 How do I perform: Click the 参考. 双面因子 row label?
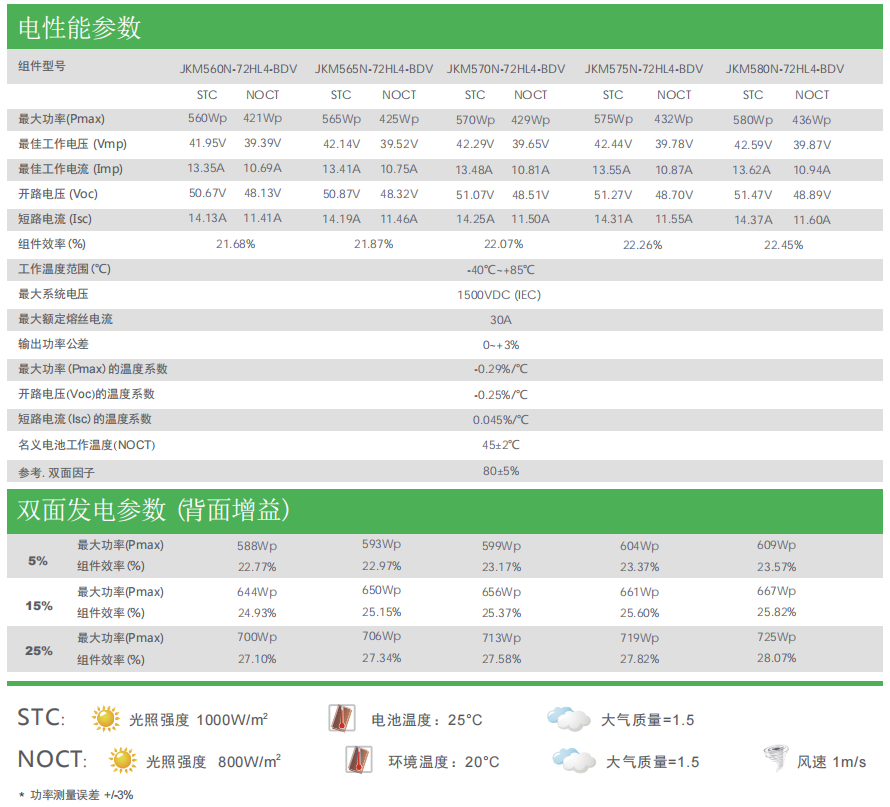tap(56, 473)
